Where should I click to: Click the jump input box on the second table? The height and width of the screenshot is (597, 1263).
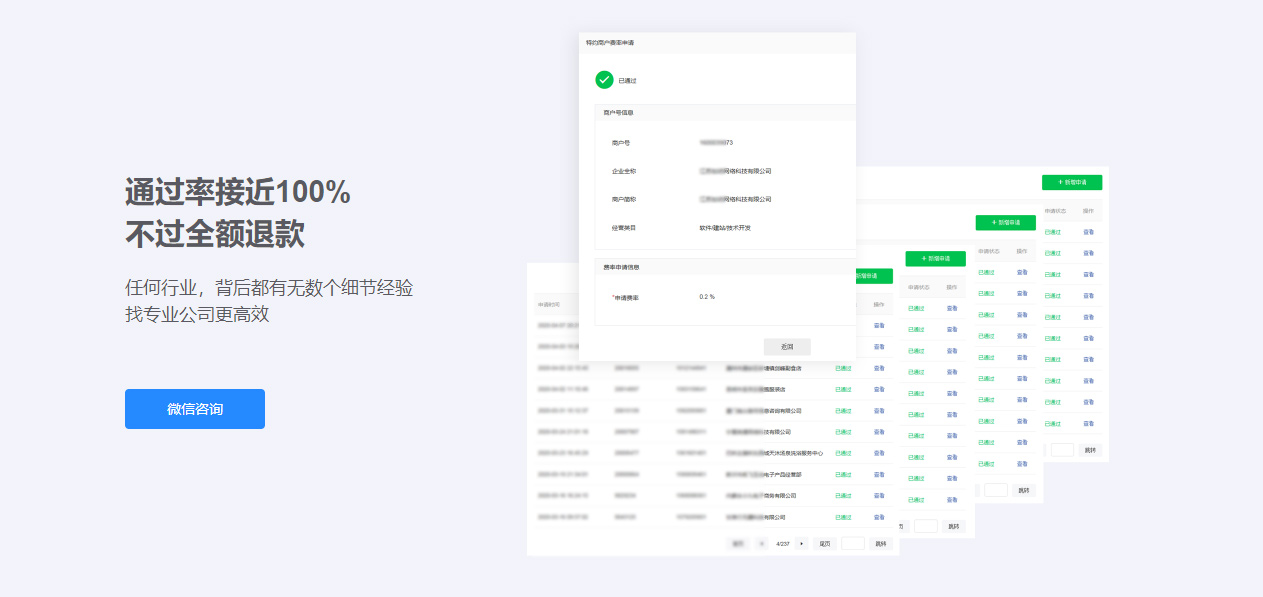tap(996, 490)
